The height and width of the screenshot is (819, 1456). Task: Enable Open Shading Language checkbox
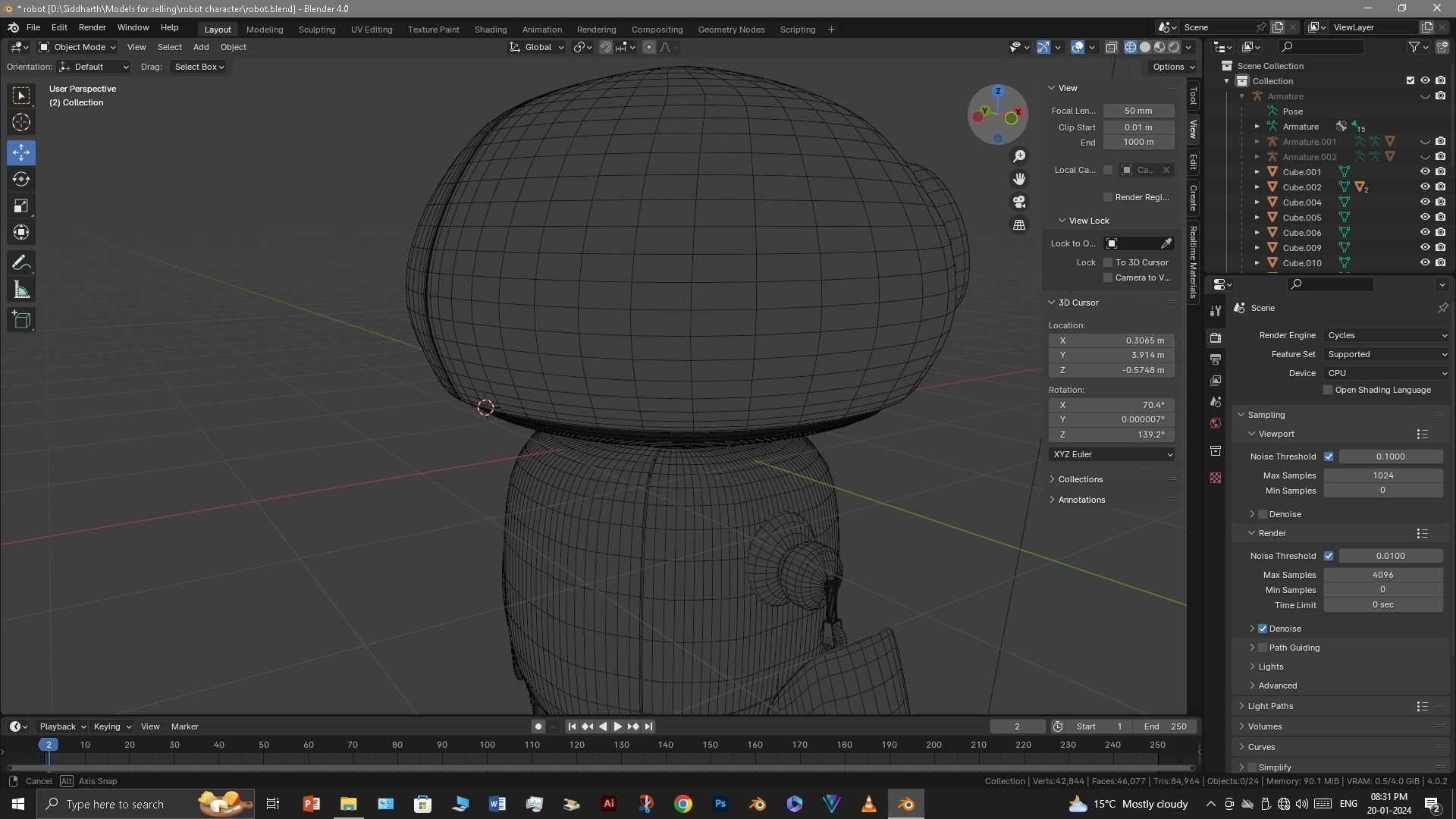tap(1328, 390)
